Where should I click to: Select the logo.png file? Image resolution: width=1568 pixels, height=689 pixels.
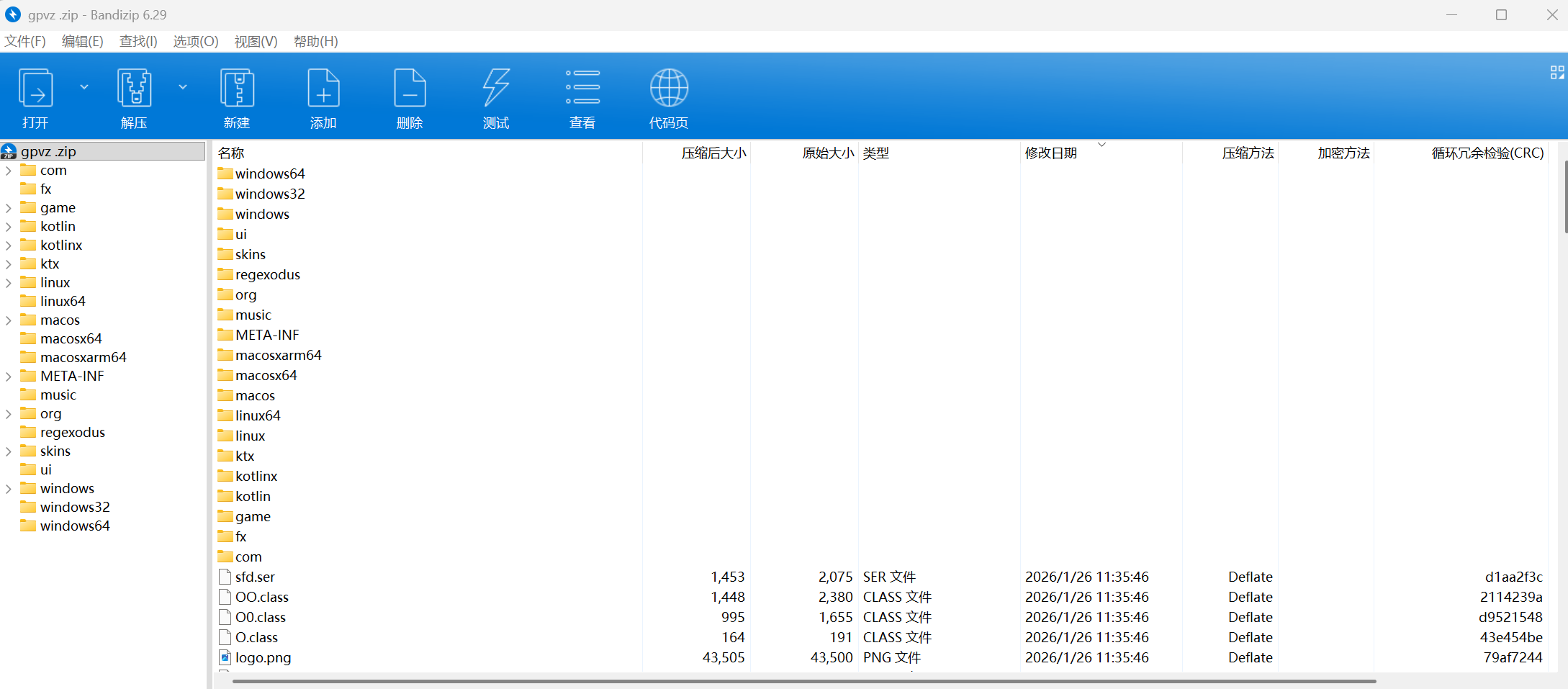coord(263,658)
